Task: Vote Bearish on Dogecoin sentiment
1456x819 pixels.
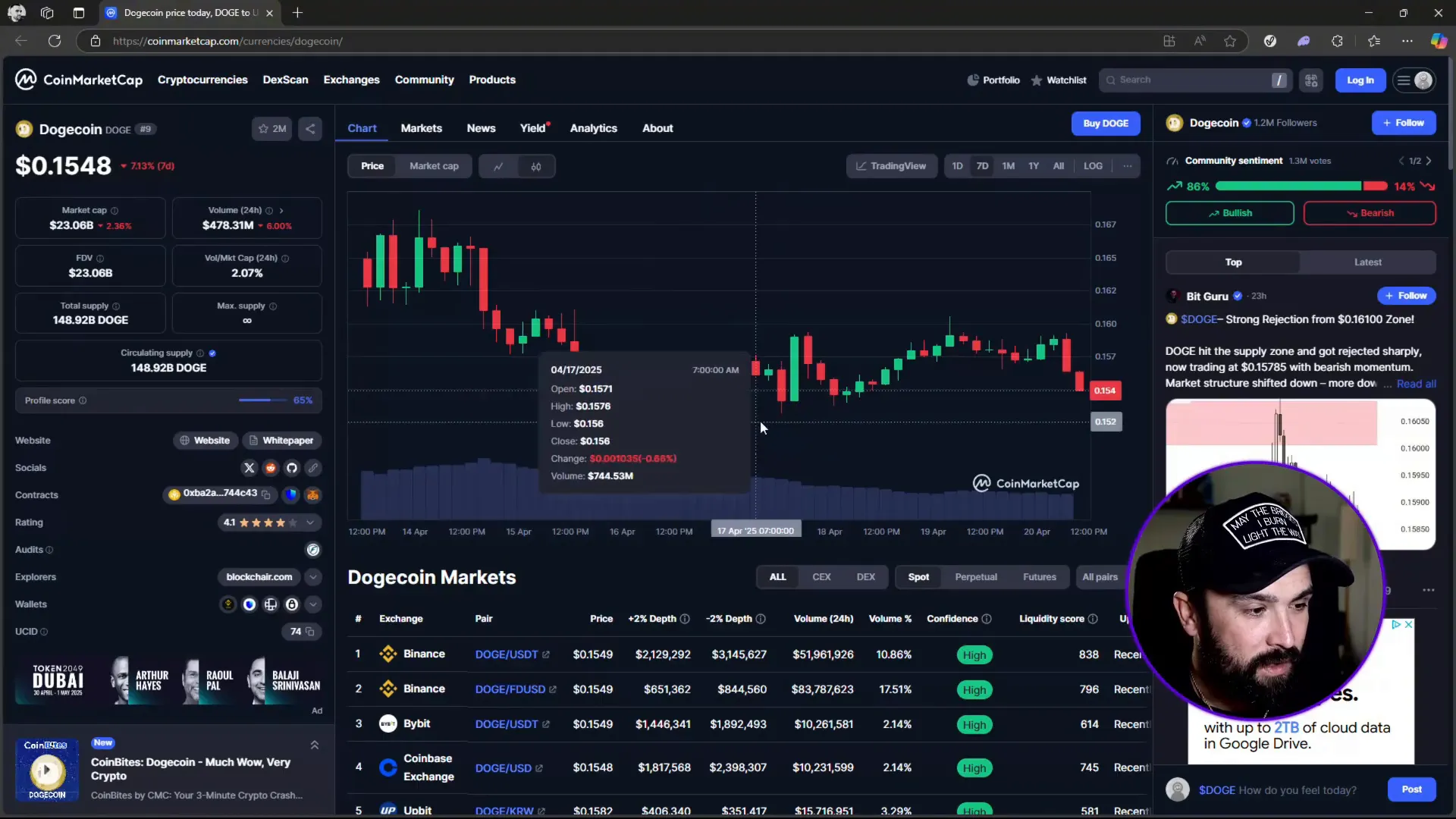Action: click(x=1369, y=213)
